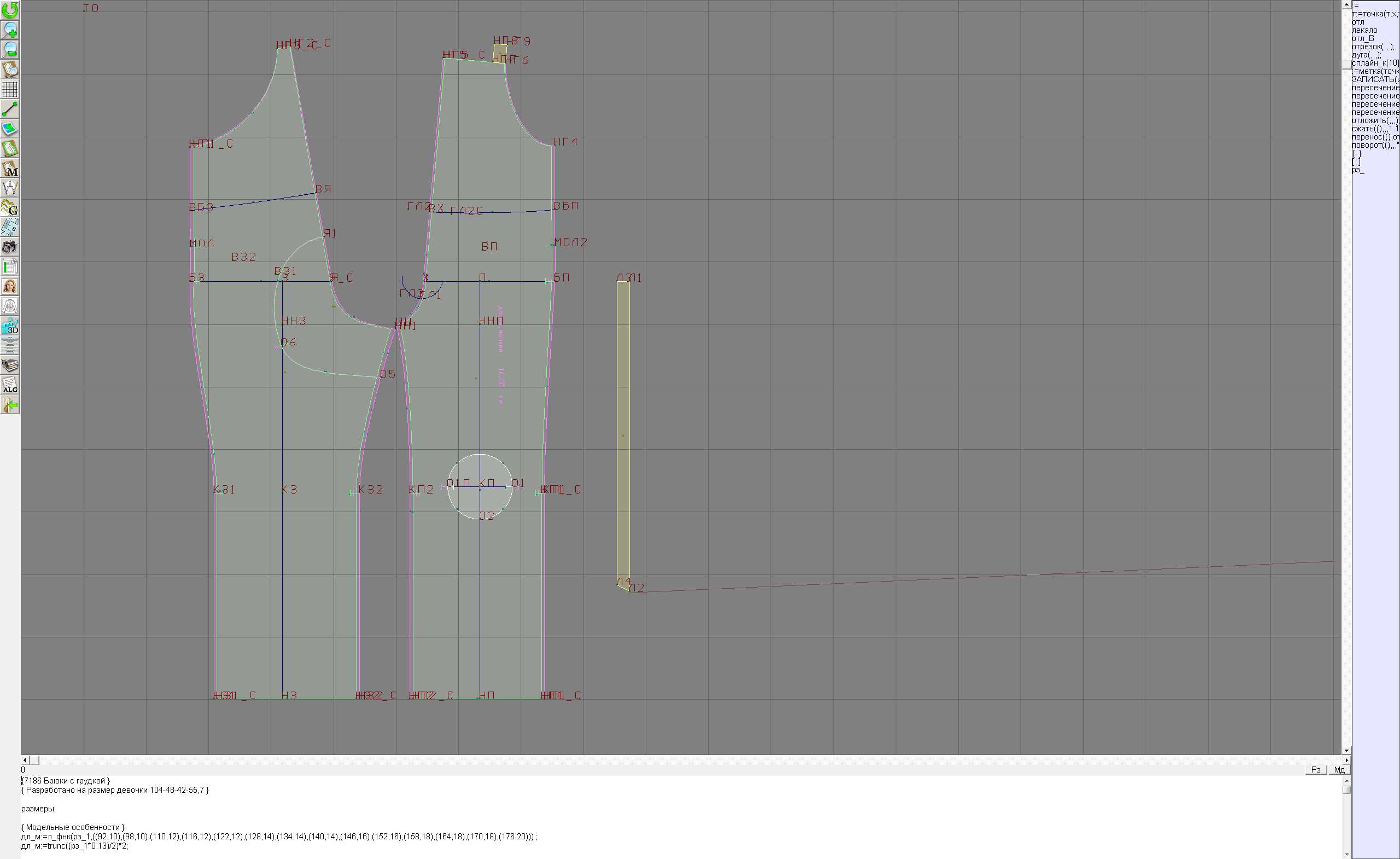This screenshot has height=859, width=1400.
Task: Toggle the grid display icon
Action: point(10,89)
